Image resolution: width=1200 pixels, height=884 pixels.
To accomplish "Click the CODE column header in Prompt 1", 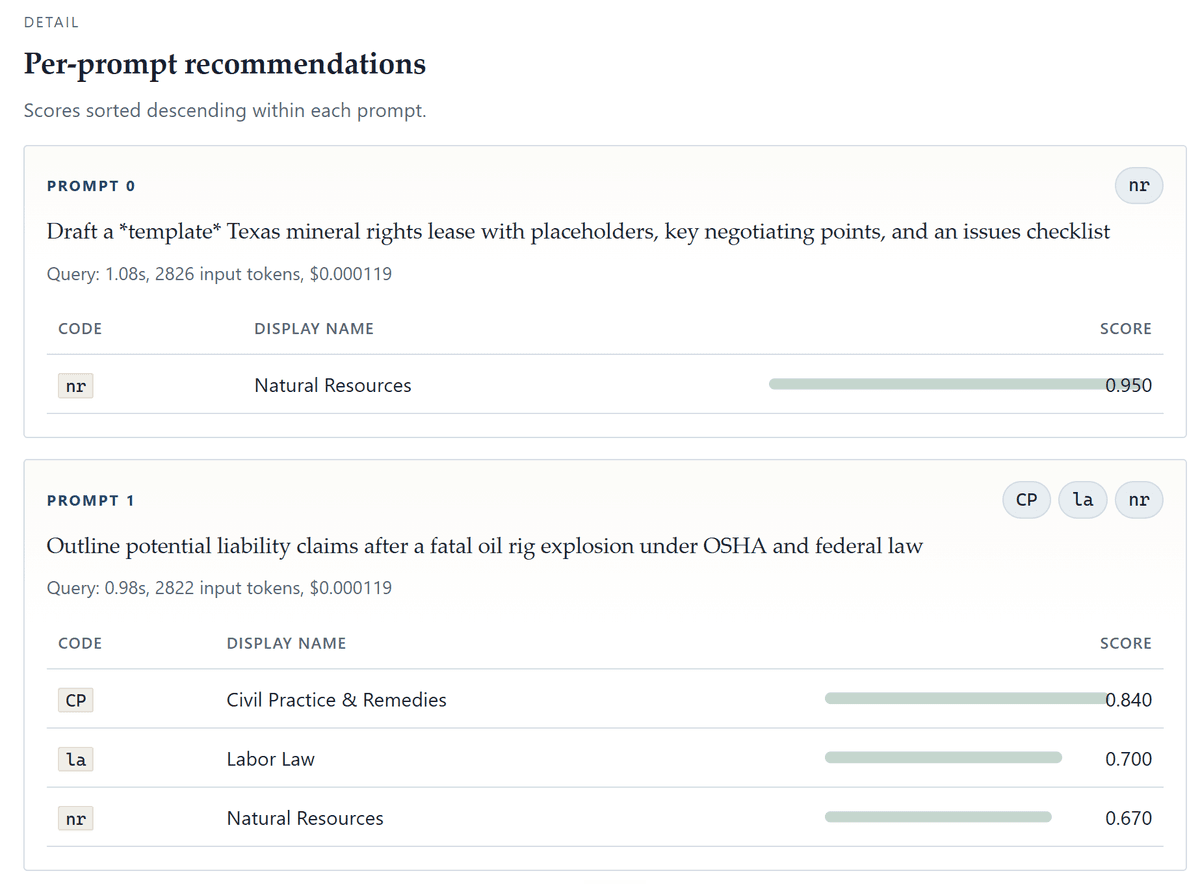I will click(x=80, y=643).
